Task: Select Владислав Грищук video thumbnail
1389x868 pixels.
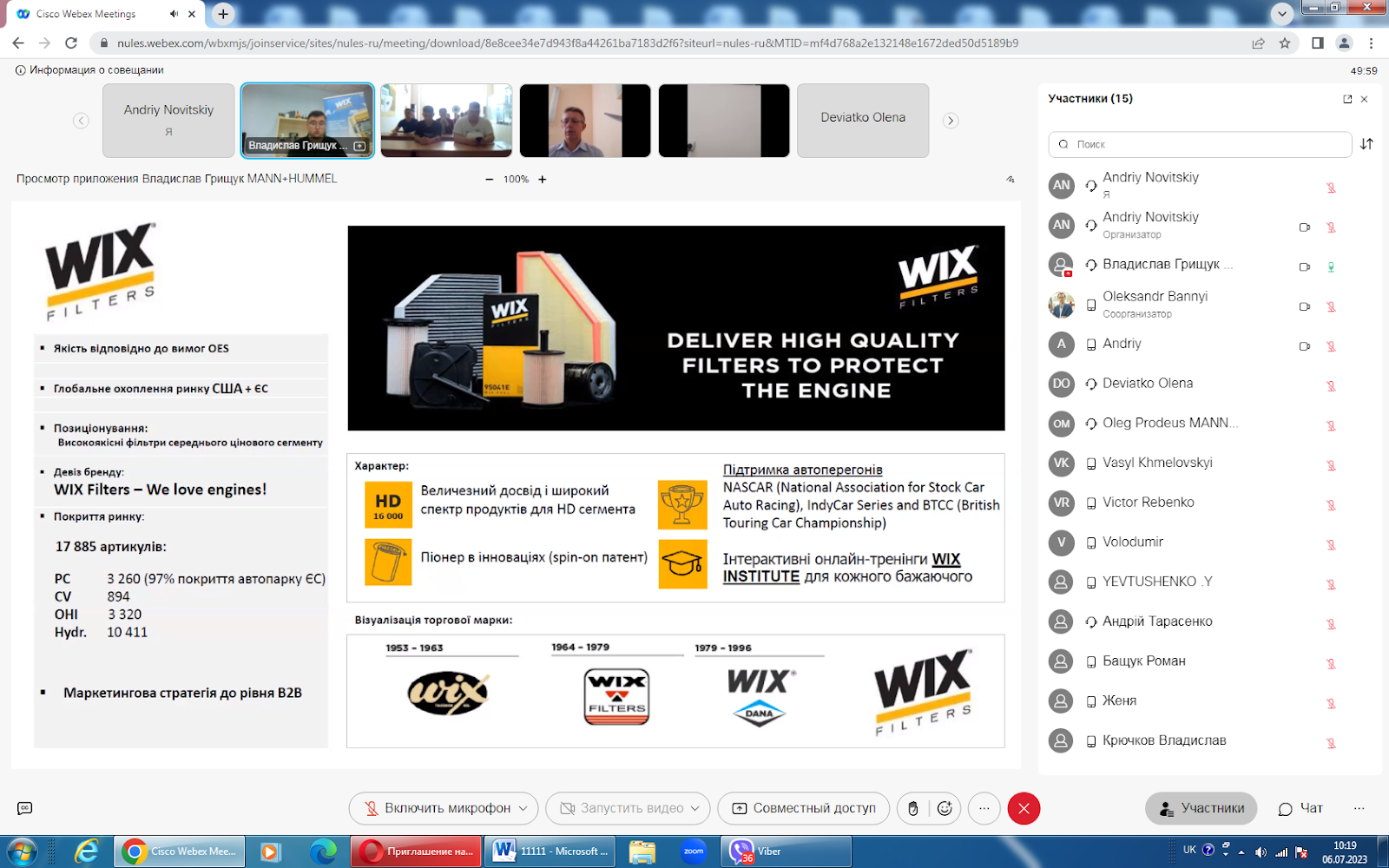Action: [307, 121]
